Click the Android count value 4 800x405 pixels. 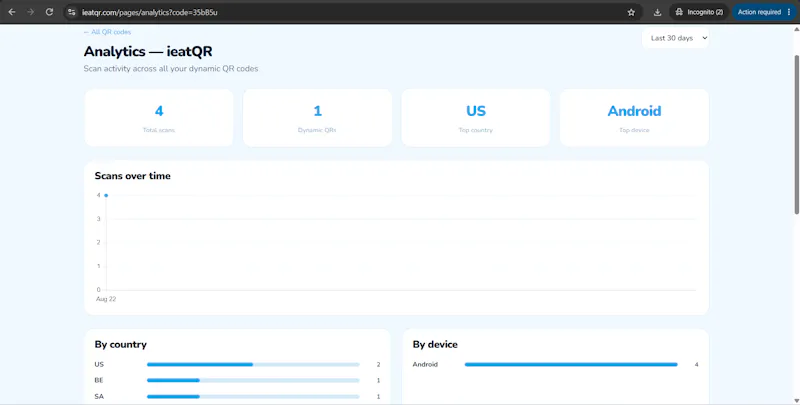[x=696, y=365]
